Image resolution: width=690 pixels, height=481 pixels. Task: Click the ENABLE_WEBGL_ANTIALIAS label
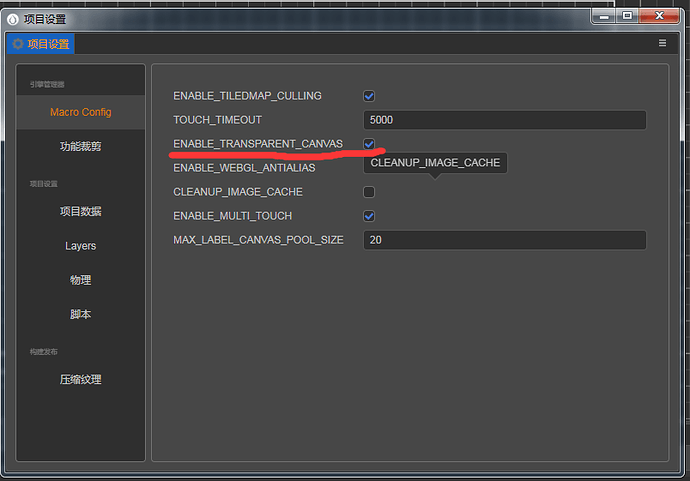pos(244,168)
